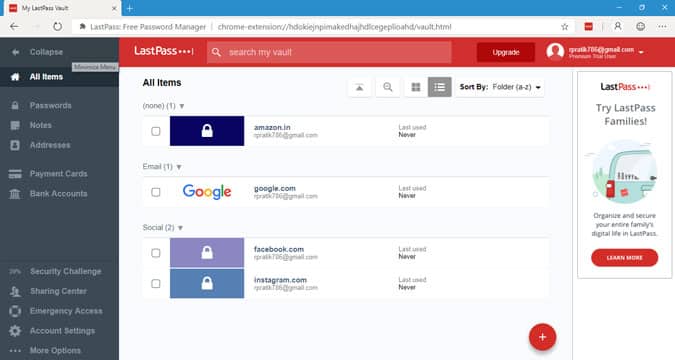Close the My LastPass Vault tab

[114, 8]
